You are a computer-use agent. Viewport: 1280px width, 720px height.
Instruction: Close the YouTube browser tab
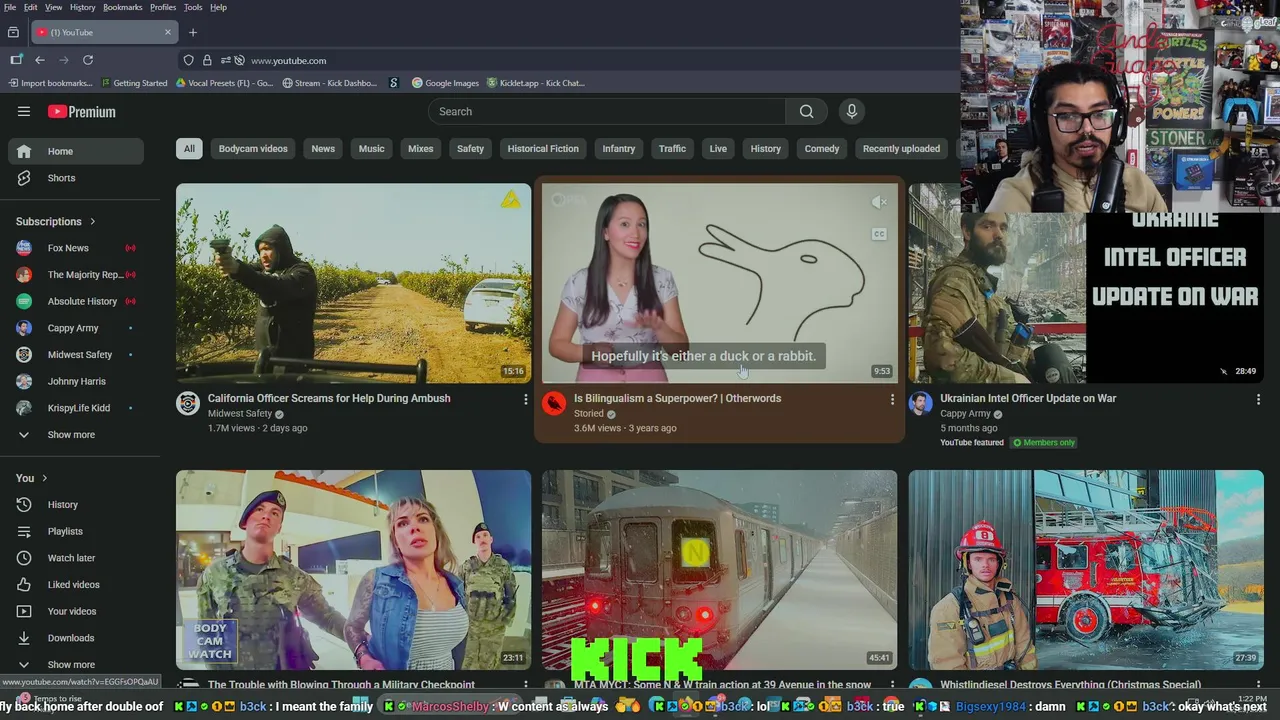[x=167, y=32]
